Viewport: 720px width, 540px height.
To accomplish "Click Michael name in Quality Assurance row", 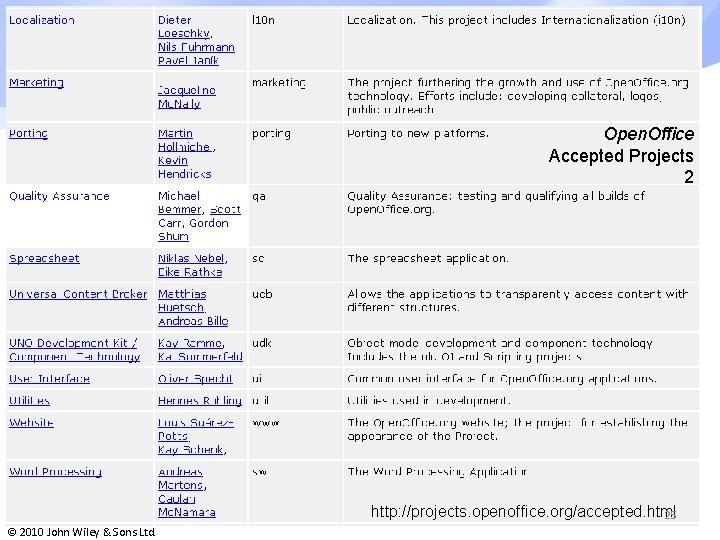I will pyautogui.click(x=179, y=196).
